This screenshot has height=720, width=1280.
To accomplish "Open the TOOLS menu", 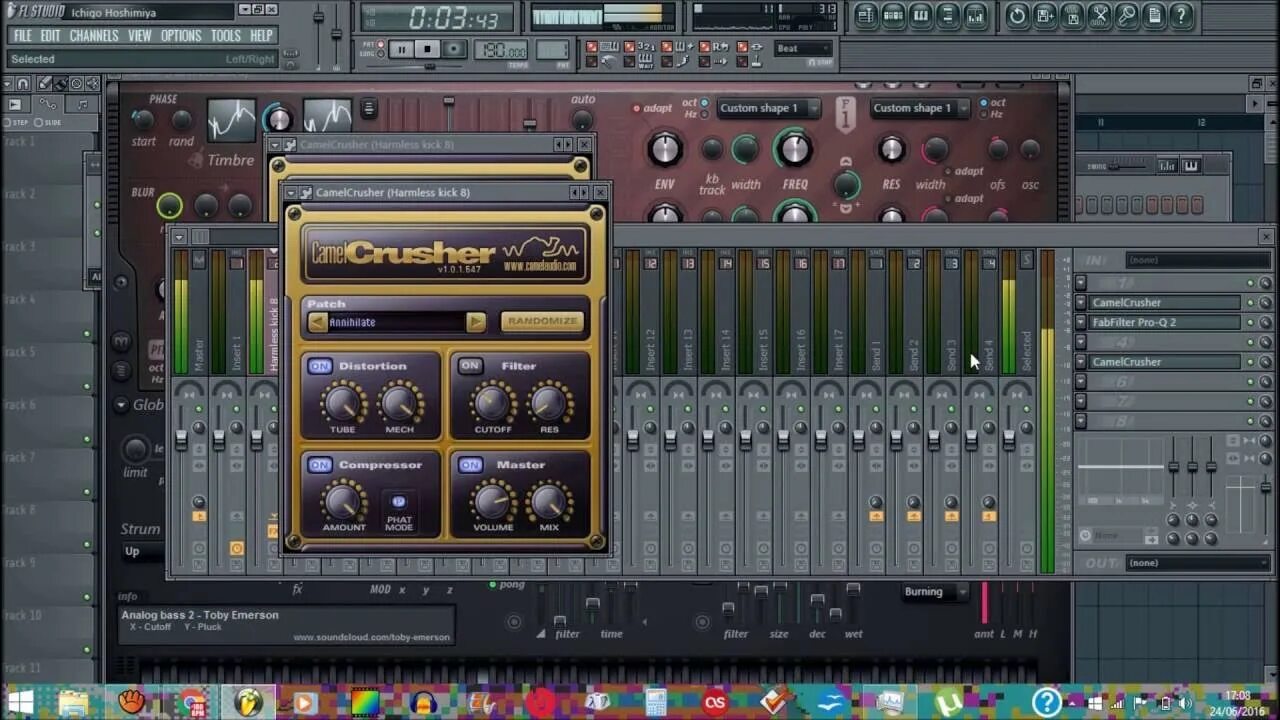I will (x=226, y=36).
